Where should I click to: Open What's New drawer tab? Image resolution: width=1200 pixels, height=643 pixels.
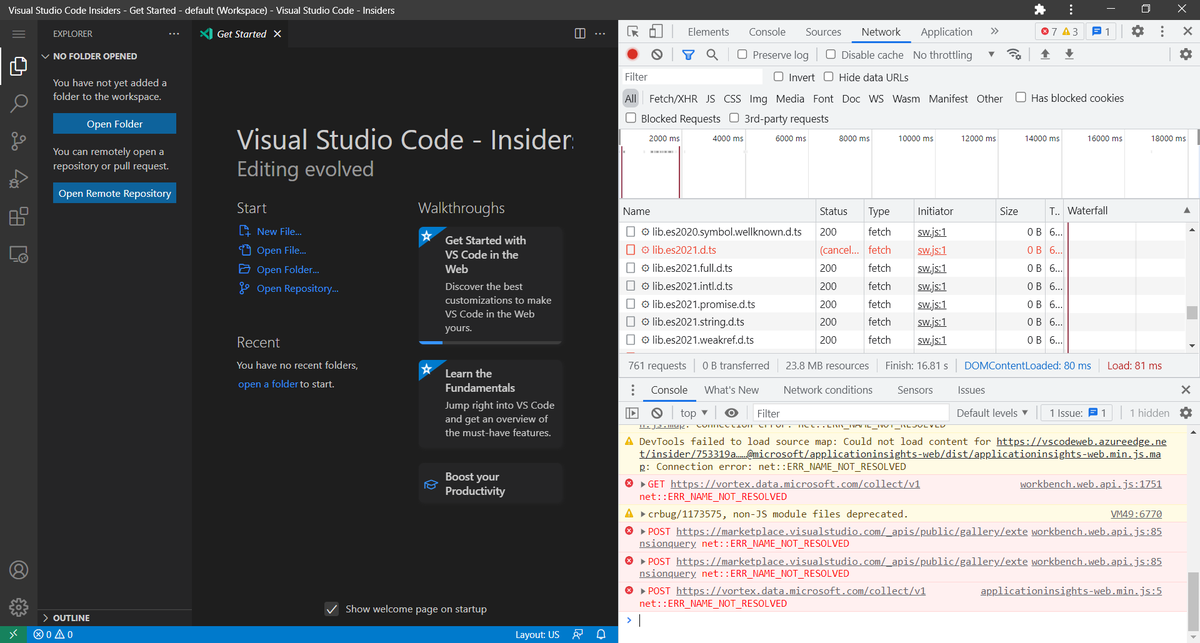731,390
